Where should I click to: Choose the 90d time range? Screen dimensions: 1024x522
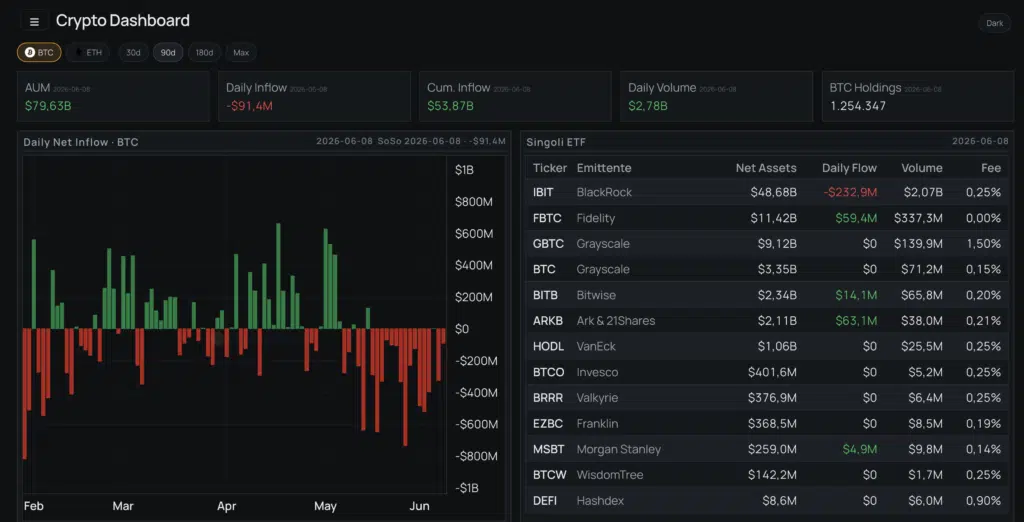tap(168, 52)
